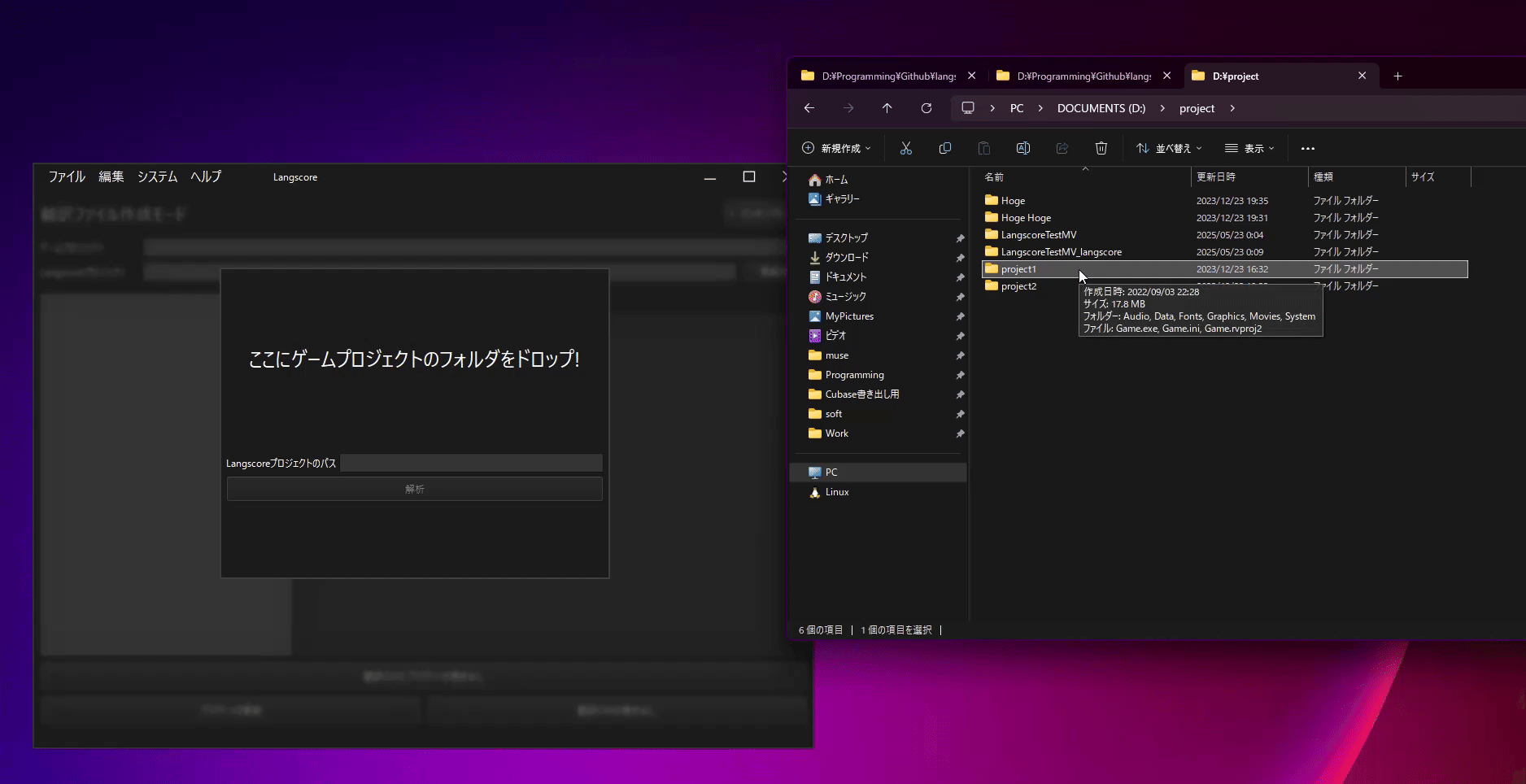Click the Delete trash icon in Explorer toolbar
Image resolution: width=1526 pixels, height=784 pixels.
tap(1101, 148)
